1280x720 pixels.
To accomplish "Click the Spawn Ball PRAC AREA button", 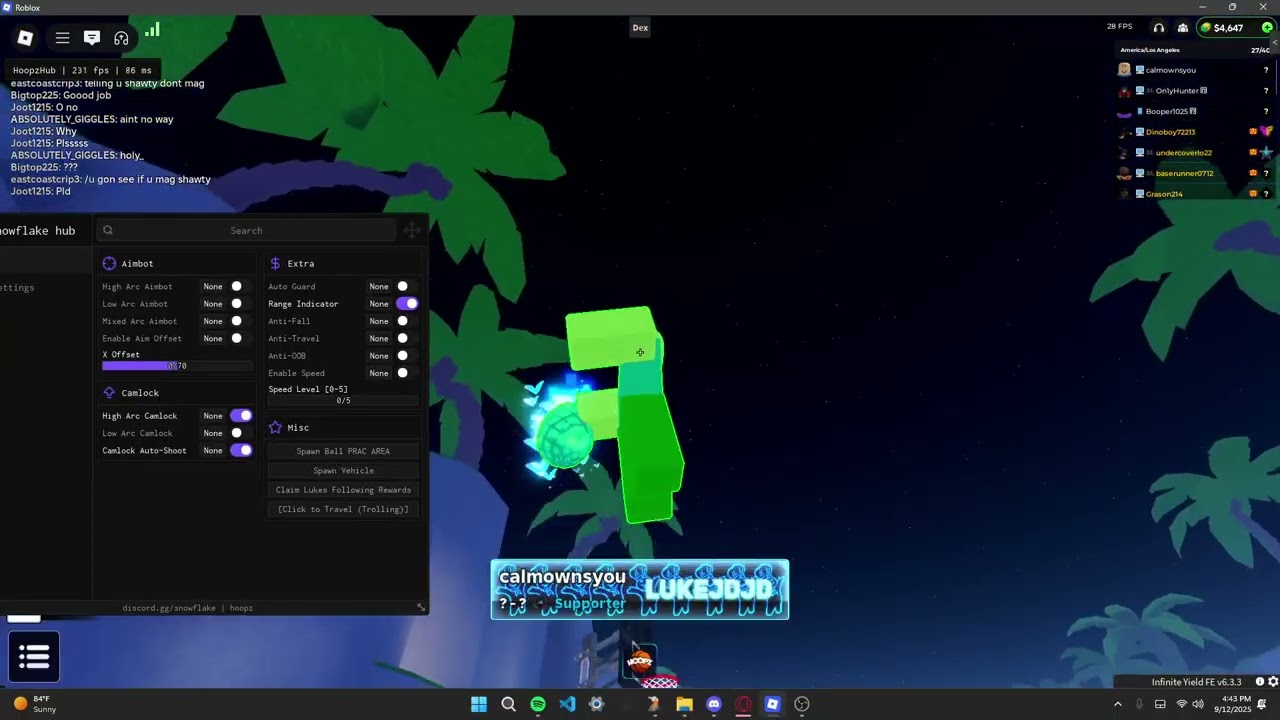I will [x=343, y=451].
